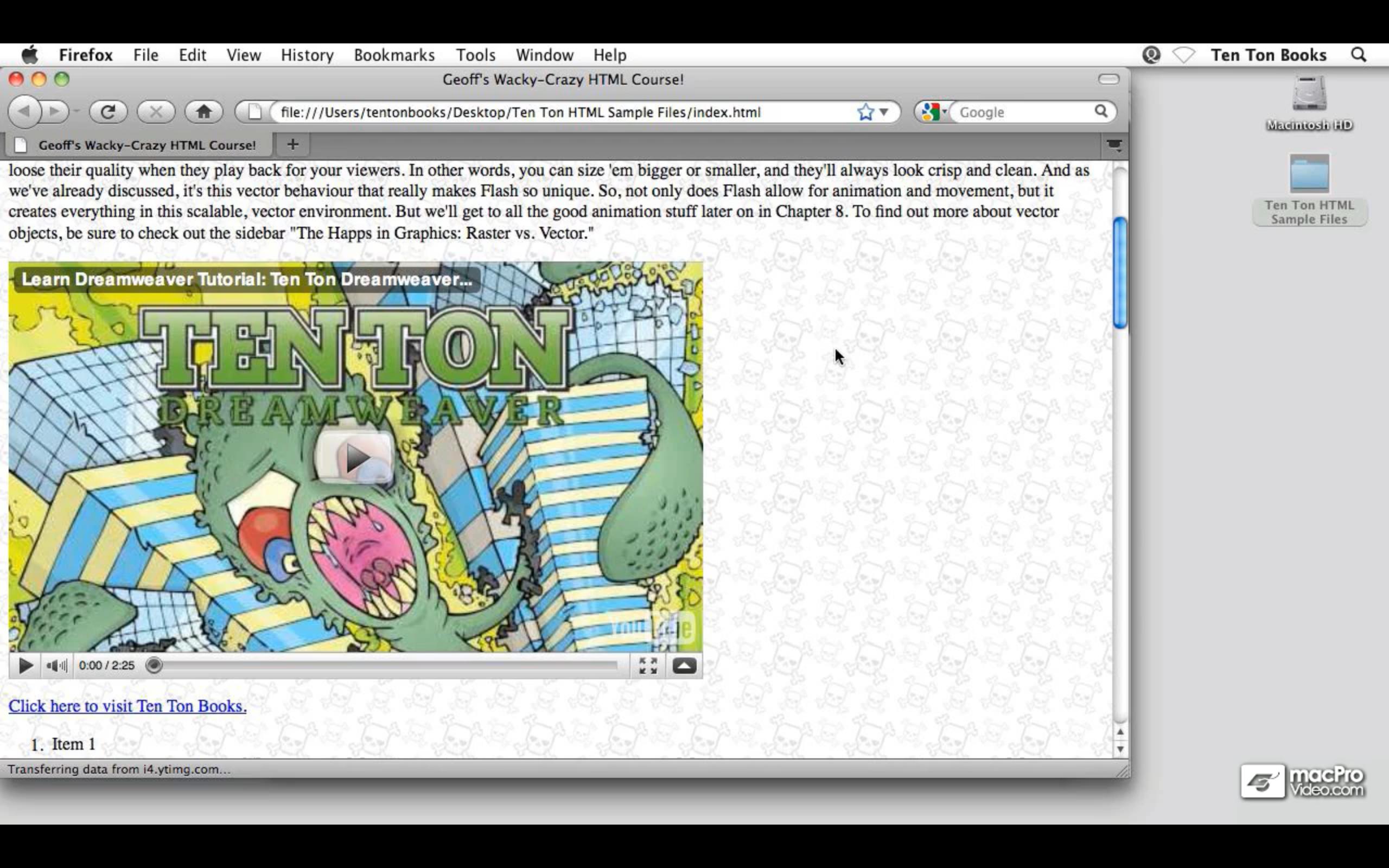Go back with the Back arrow button
This screenshot has width=1389, height=868.
[24, 111]
